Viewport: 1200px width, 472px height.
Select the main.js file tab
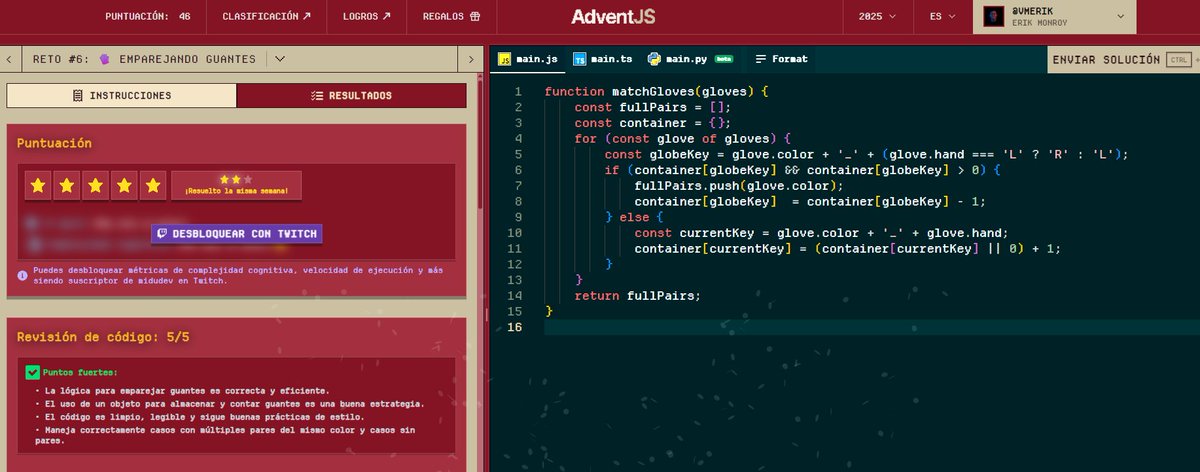click(x=528, y=59)
